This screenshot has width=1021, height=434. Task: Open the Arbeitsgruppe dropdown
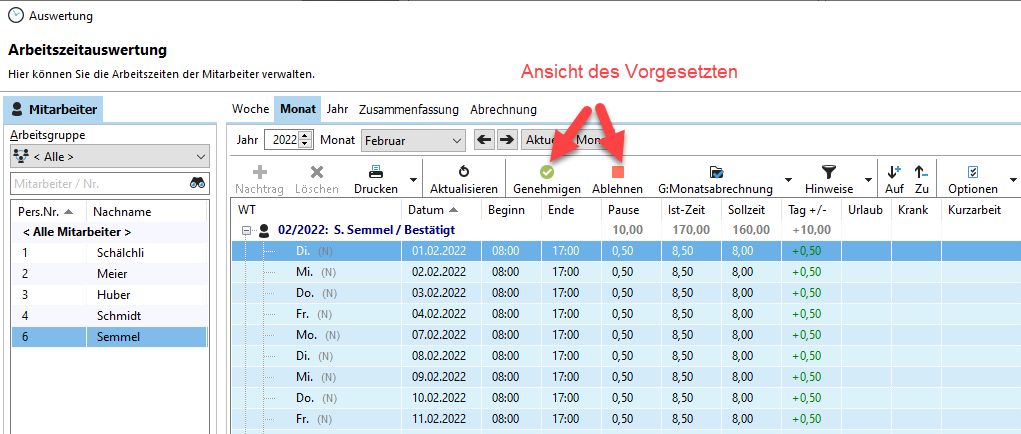click(109, 156)
